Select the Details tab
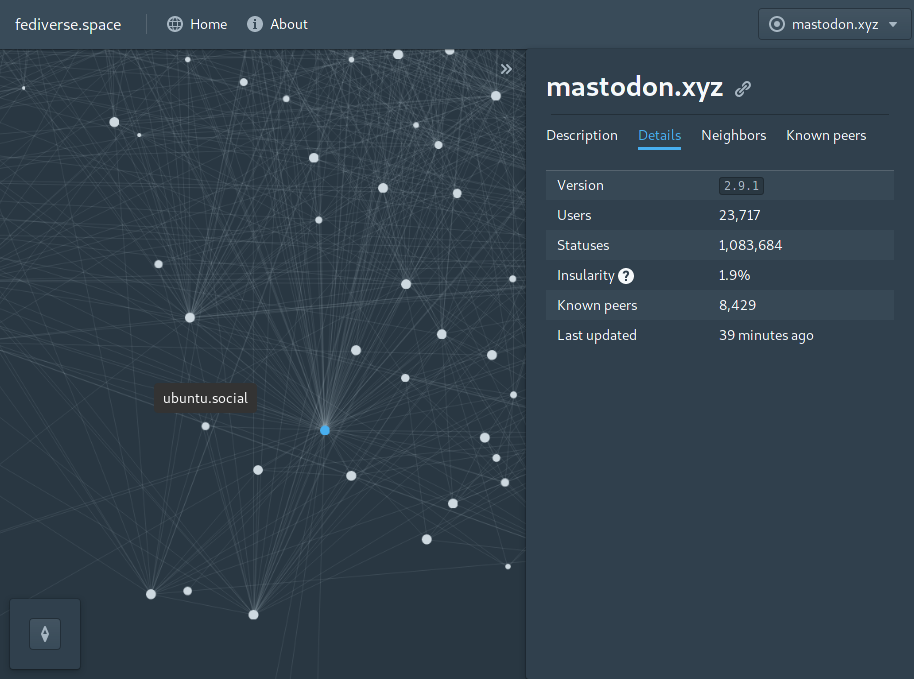The image size is (914, 679). coord(659,135)
